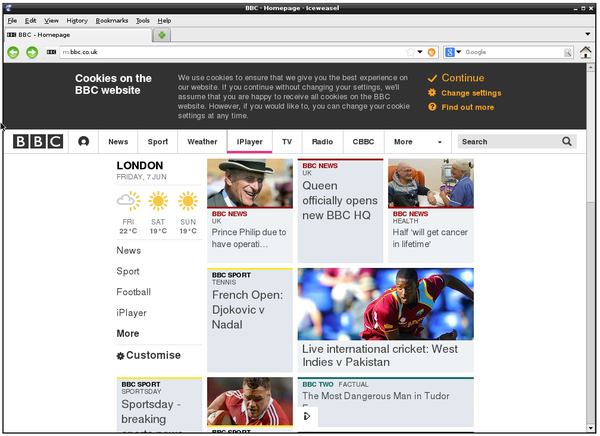Click the BBC logo on the page

click(x=38, y=141)
